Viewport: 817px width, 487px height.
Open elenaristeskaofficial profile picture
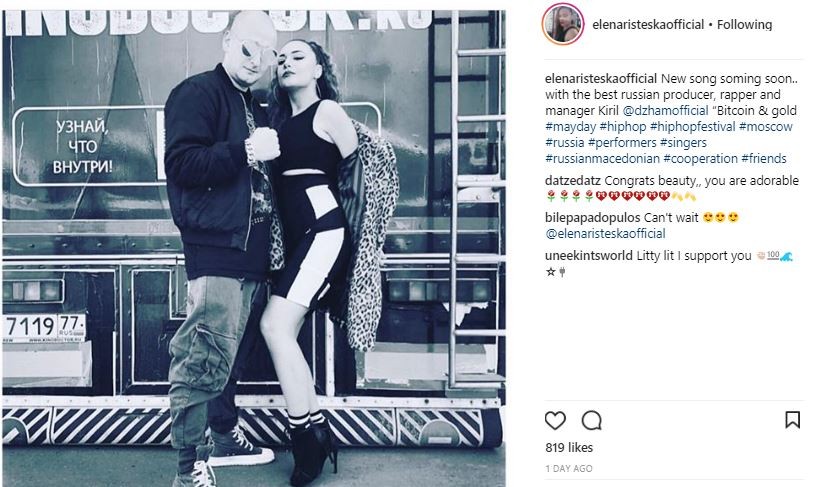pos(563,24)
